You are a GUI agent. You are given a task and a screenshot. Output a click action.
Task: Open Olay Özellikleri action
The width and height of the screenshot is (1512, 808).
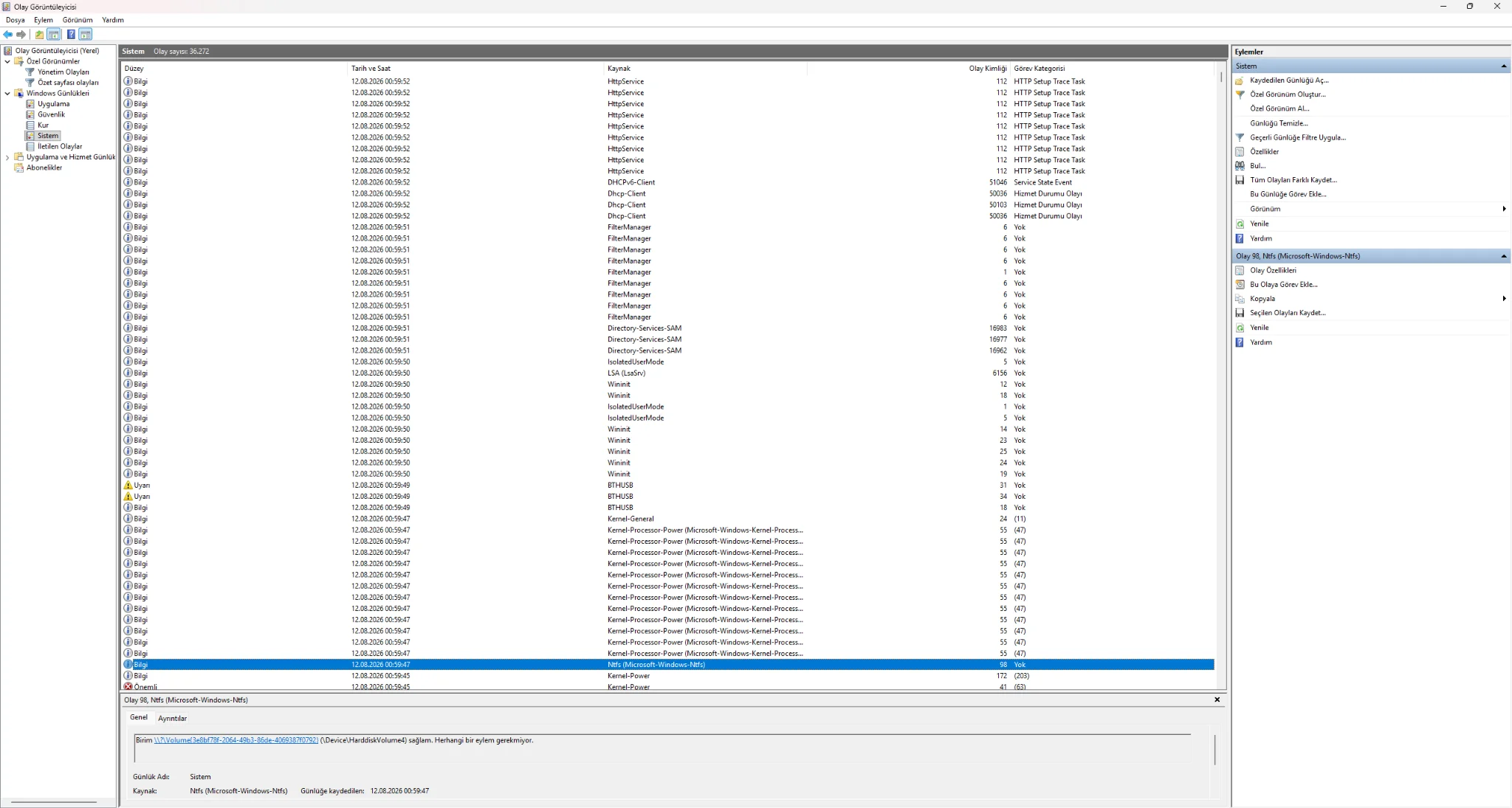pos(1273,270)
